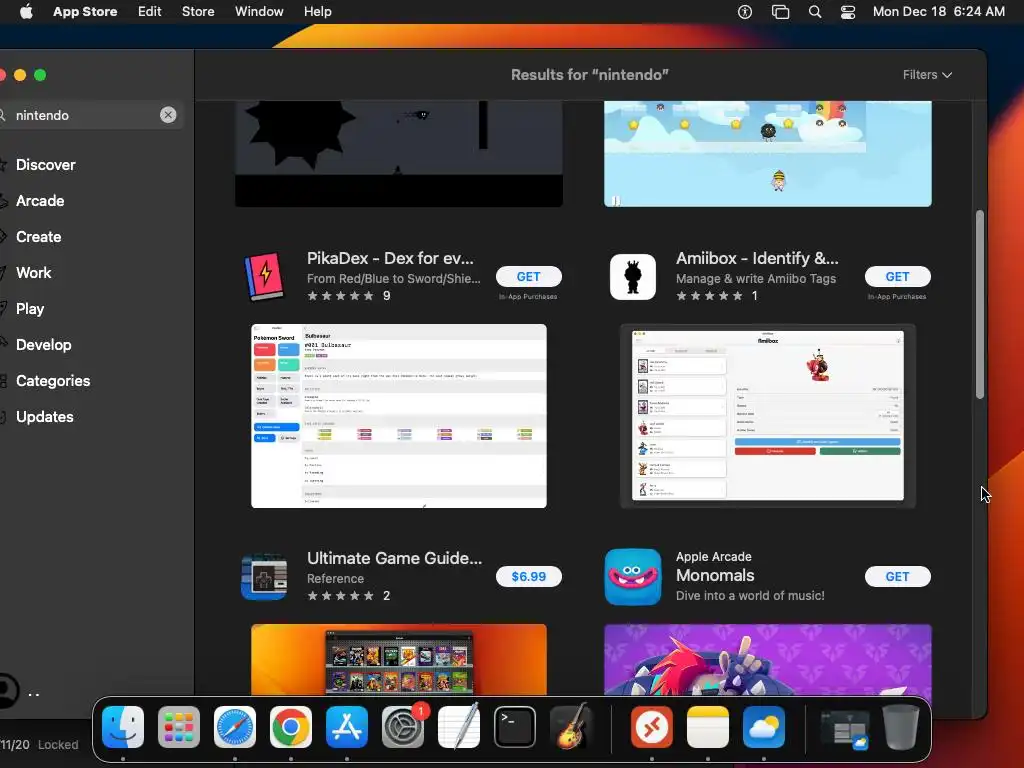Open the Edit menu
1024x768 pixels.
tap(150, 12)
